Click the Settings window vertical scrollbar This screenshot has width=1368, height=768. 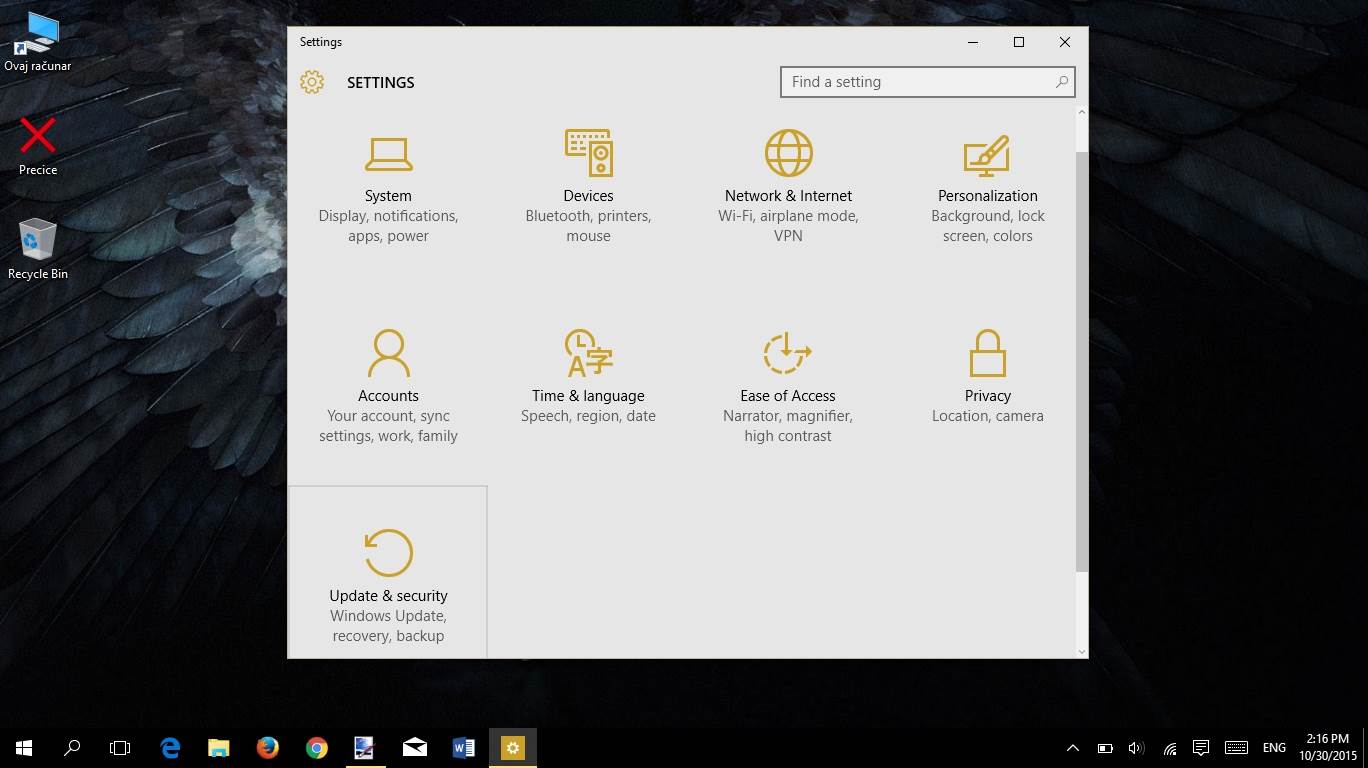pos(1081,360)
